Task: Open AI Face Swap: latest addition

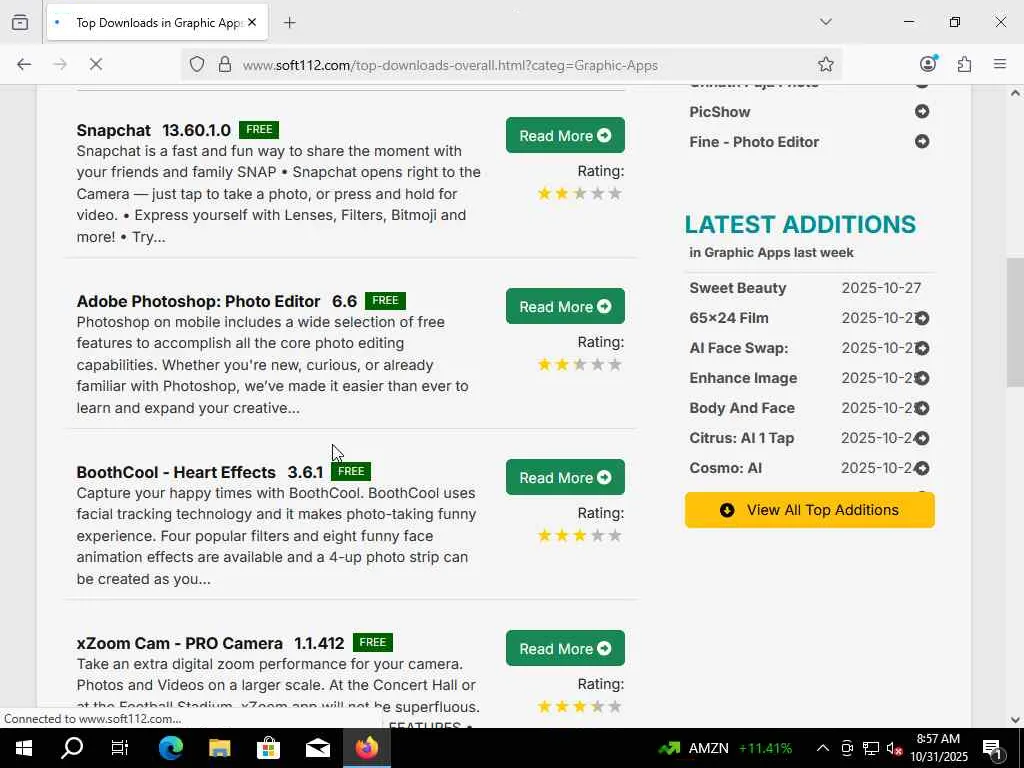Action: pos(739,348)
